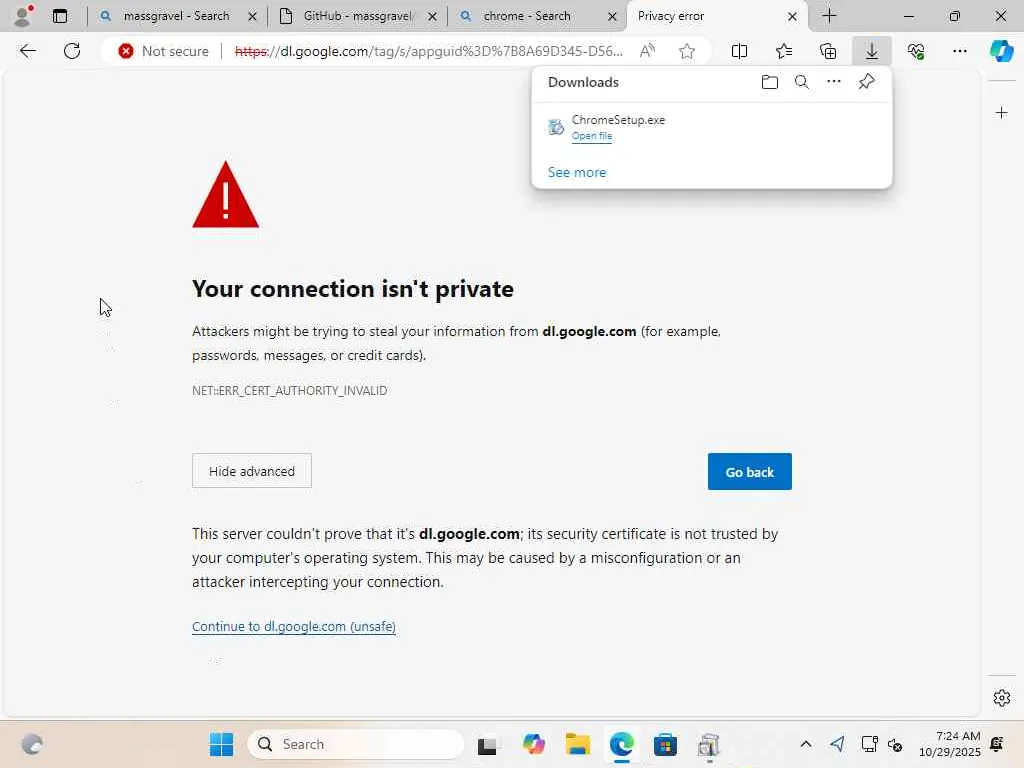Screen dimensions: 1024x768
Task: Open more options in Downloads panel
Action: point(833,82)
